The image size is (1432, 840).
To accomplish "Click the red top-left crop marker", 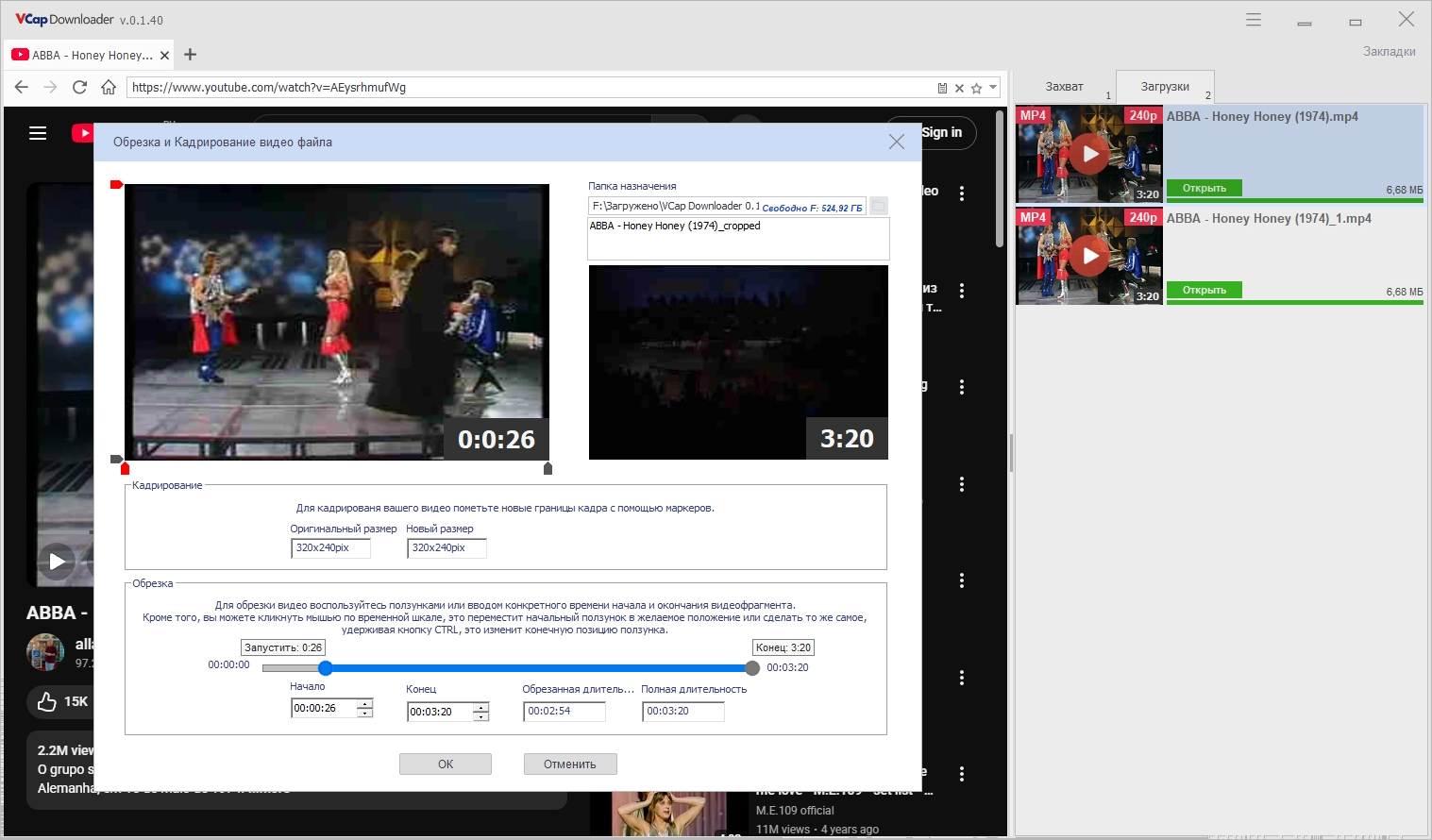I will pos(117,184).
